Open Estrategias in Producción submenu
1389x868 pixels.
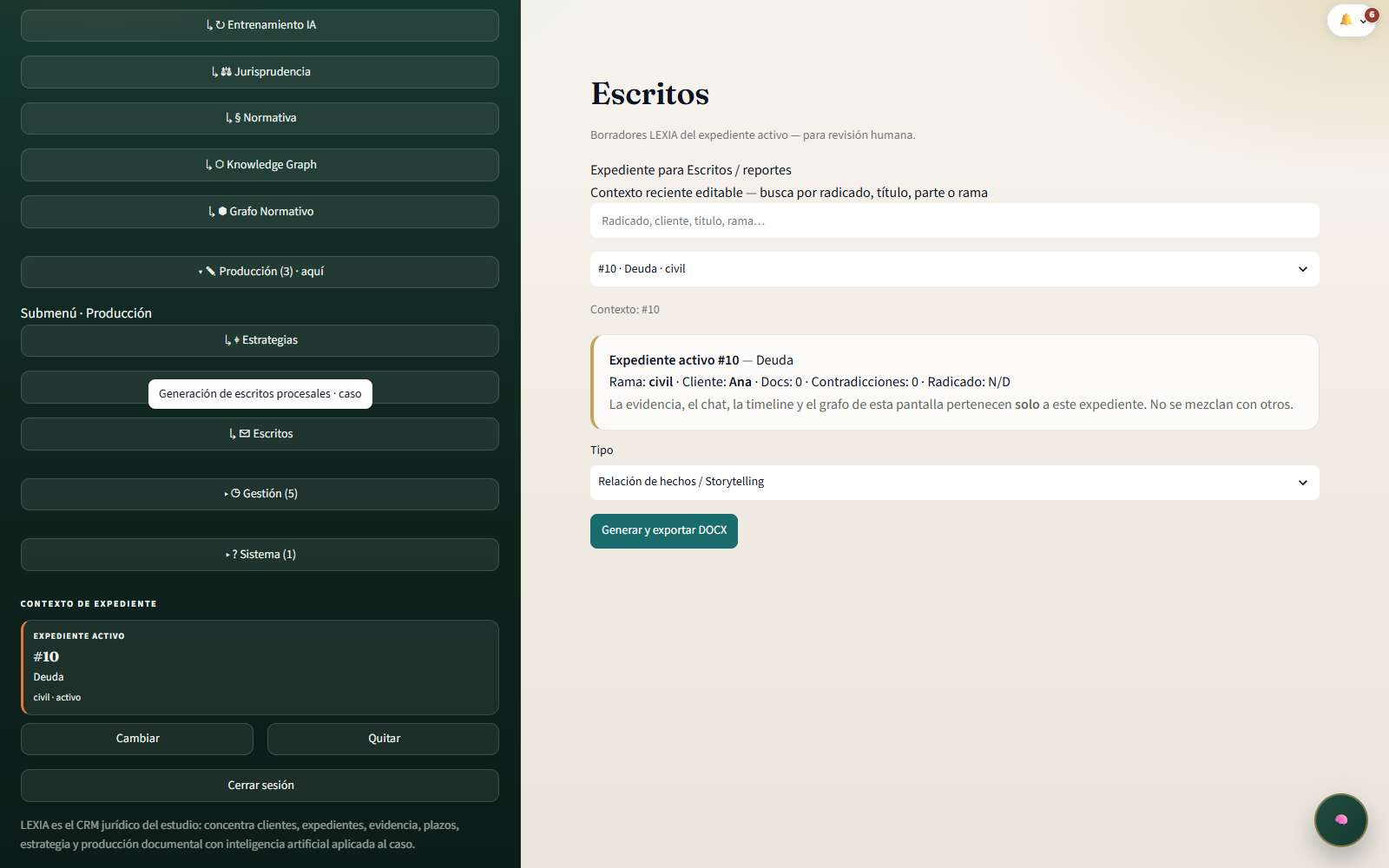click(x=260, y=340)
